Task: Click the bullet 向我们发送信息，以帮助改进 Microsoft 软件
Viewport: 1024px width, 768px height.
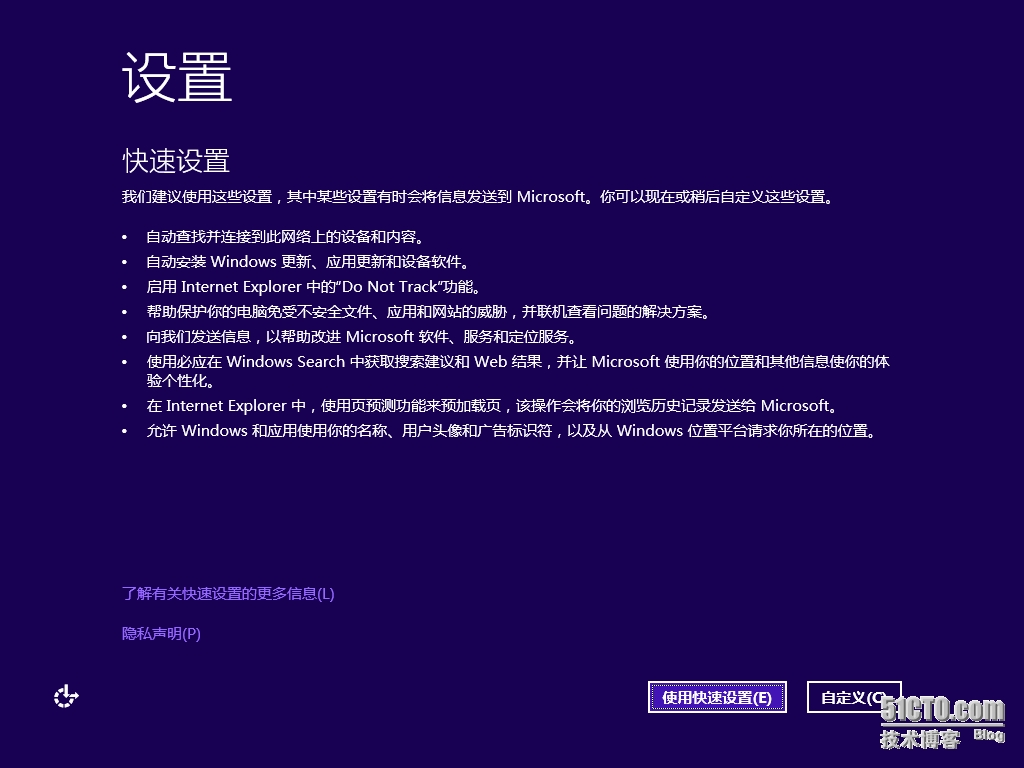Action: [363, 337]
